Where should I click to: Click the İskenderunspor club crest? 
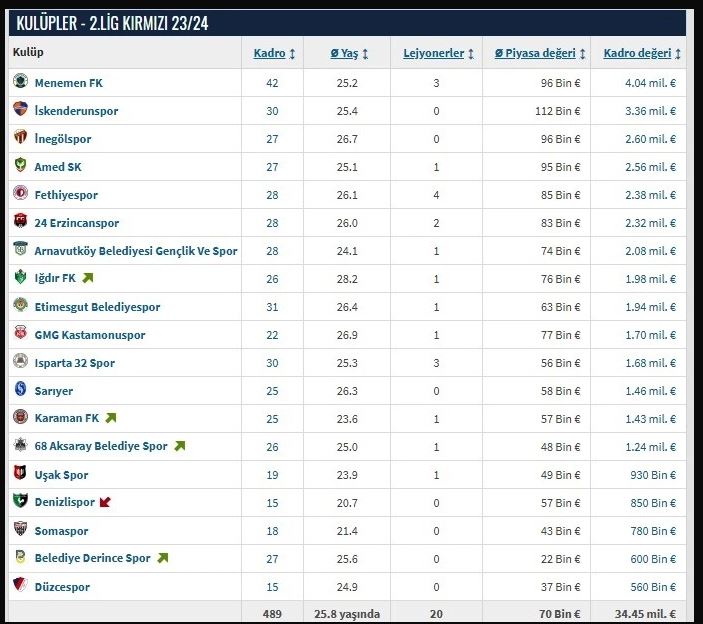tap(20, 109)
